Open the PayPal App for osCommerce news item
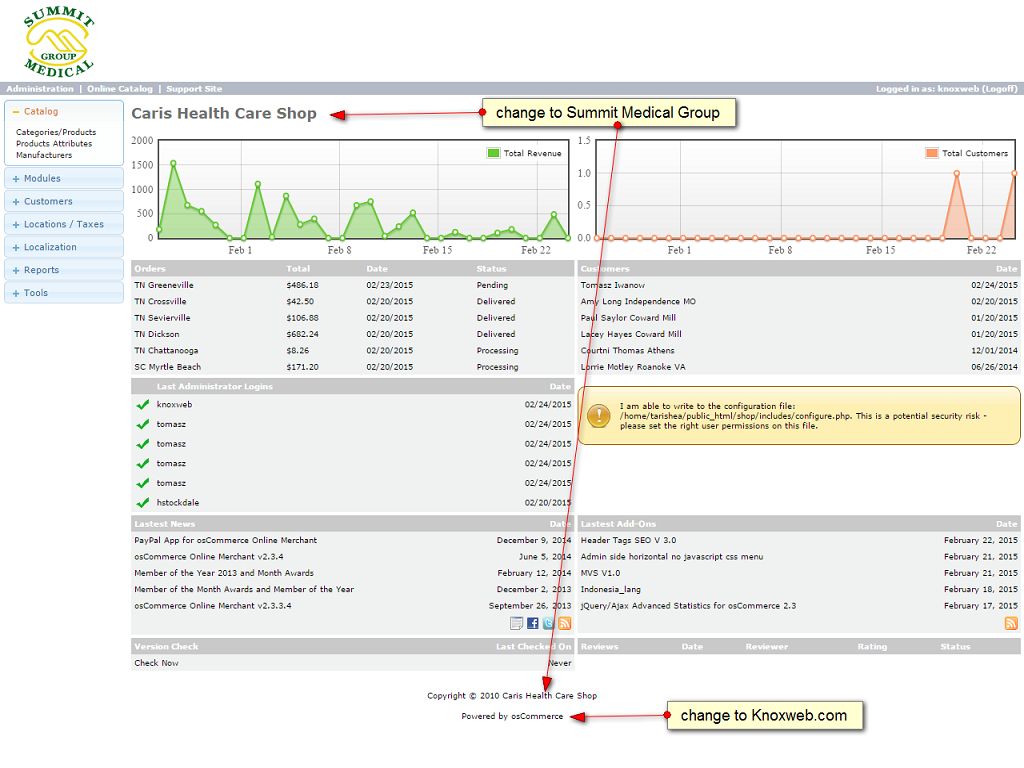The height and width of the screenshot is (768, 1024). (225, 541)
